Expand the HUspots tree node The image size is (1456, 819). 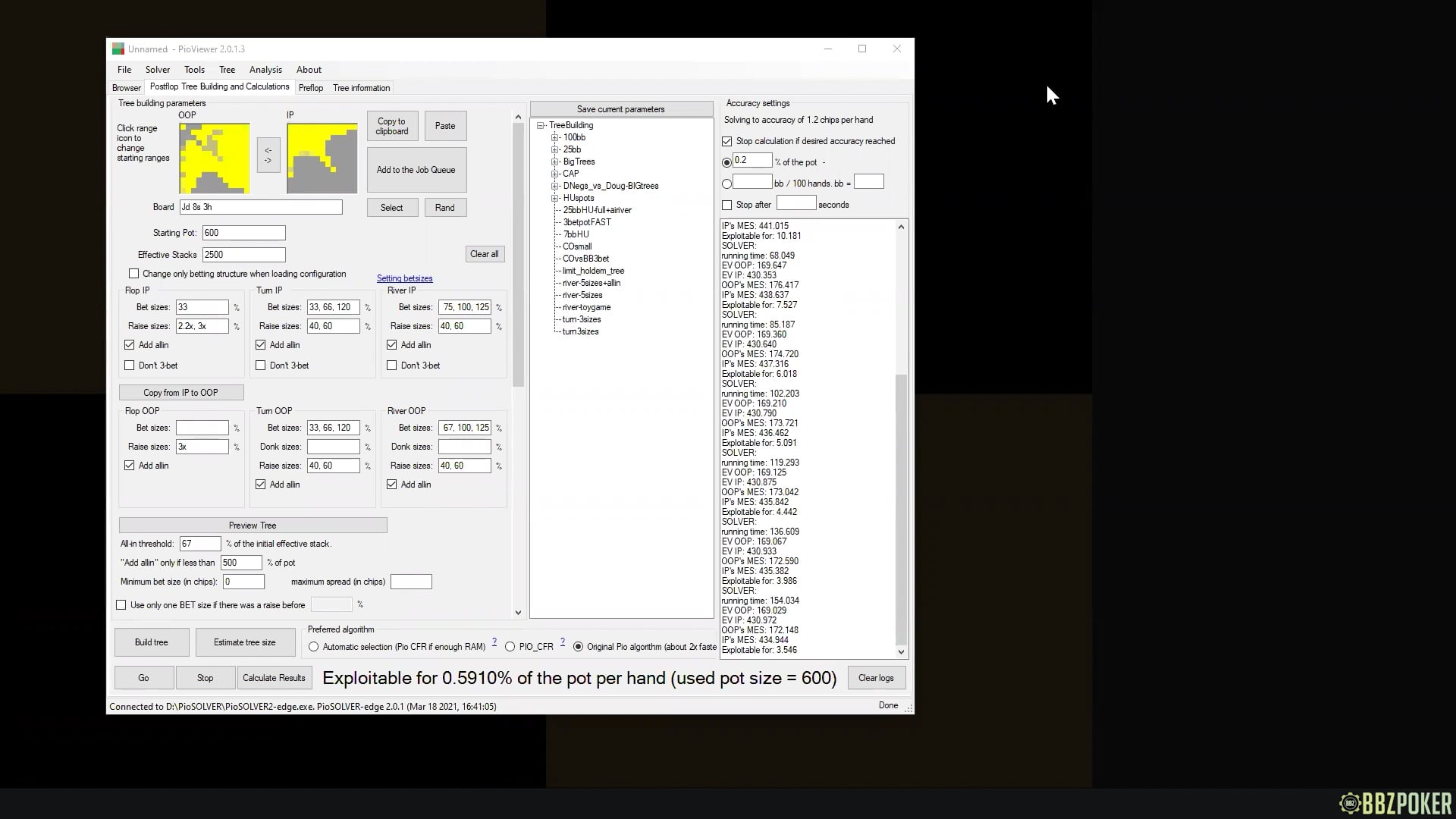pyautogui.click(x=554, y=198)
